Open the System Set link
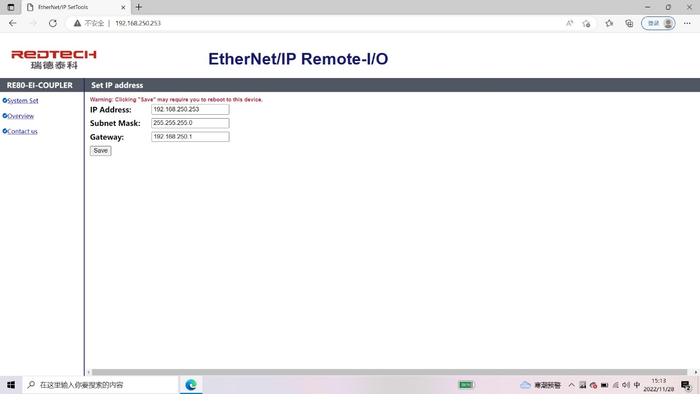700x394 pixels. pos(23,100)
